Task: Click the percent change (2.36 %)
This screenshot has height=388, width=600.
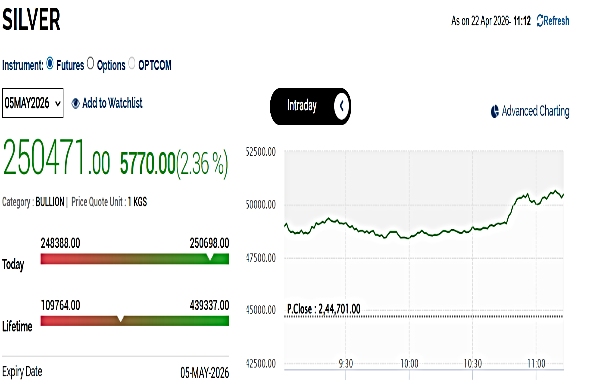Action: click(202, 164)
